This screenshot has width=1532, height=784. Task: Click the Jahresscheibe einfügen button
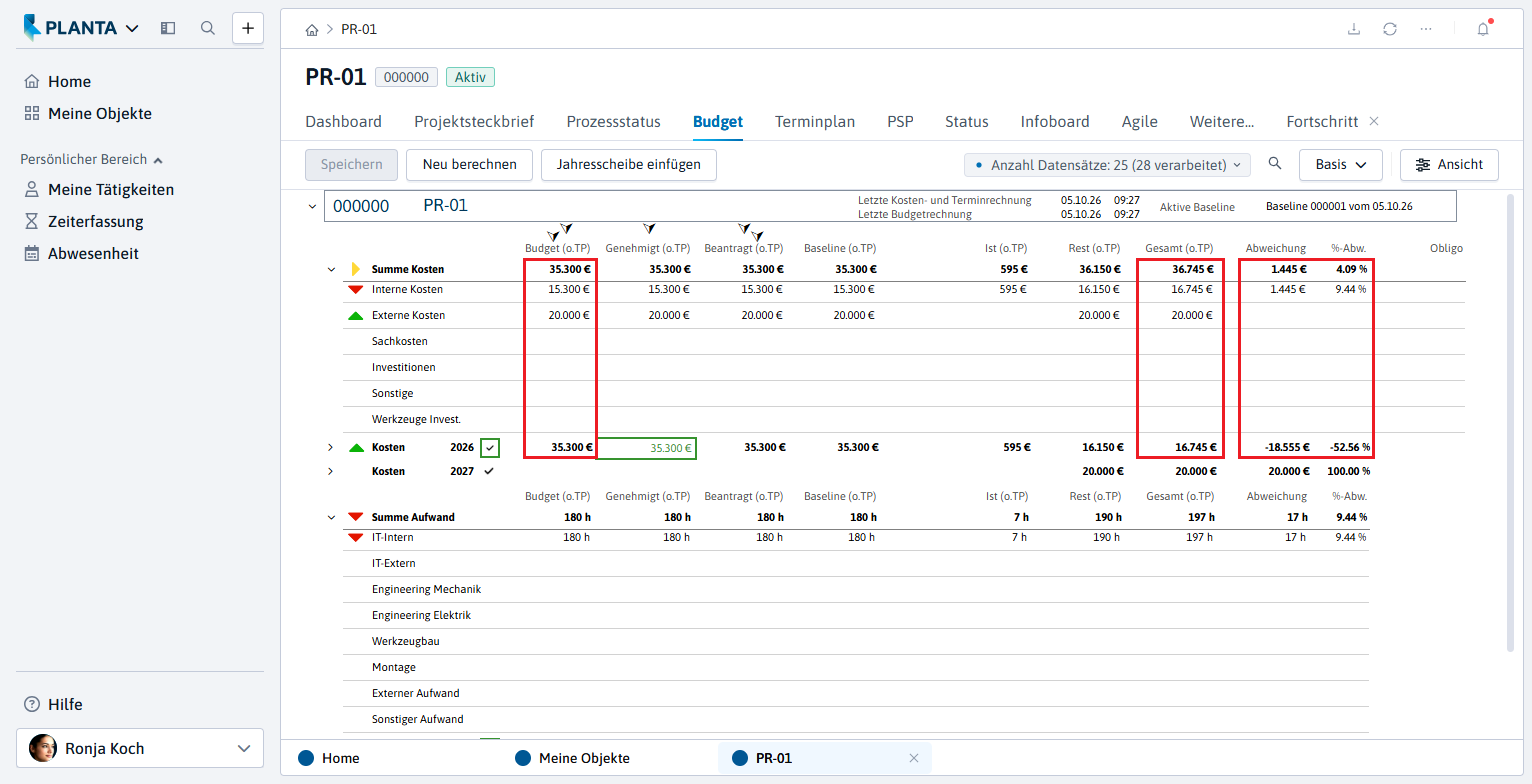coord(629,164)
